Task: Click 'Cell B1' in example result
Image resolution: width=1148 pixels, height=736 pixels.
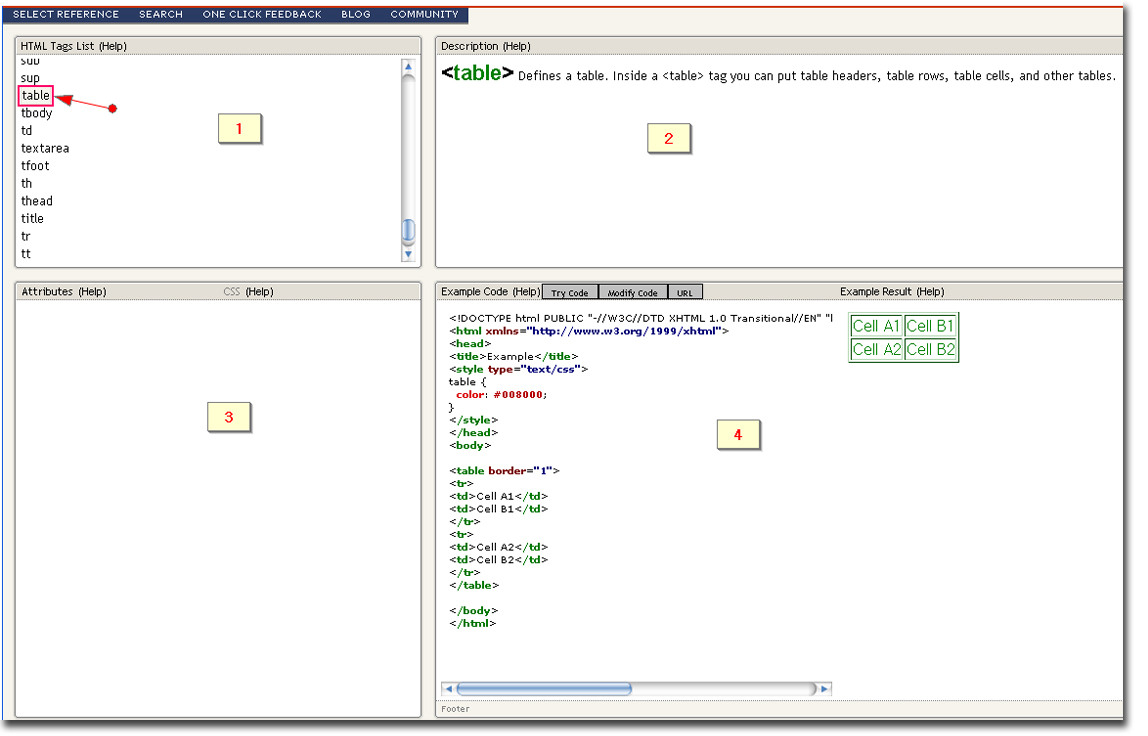Action: [931, 327]
